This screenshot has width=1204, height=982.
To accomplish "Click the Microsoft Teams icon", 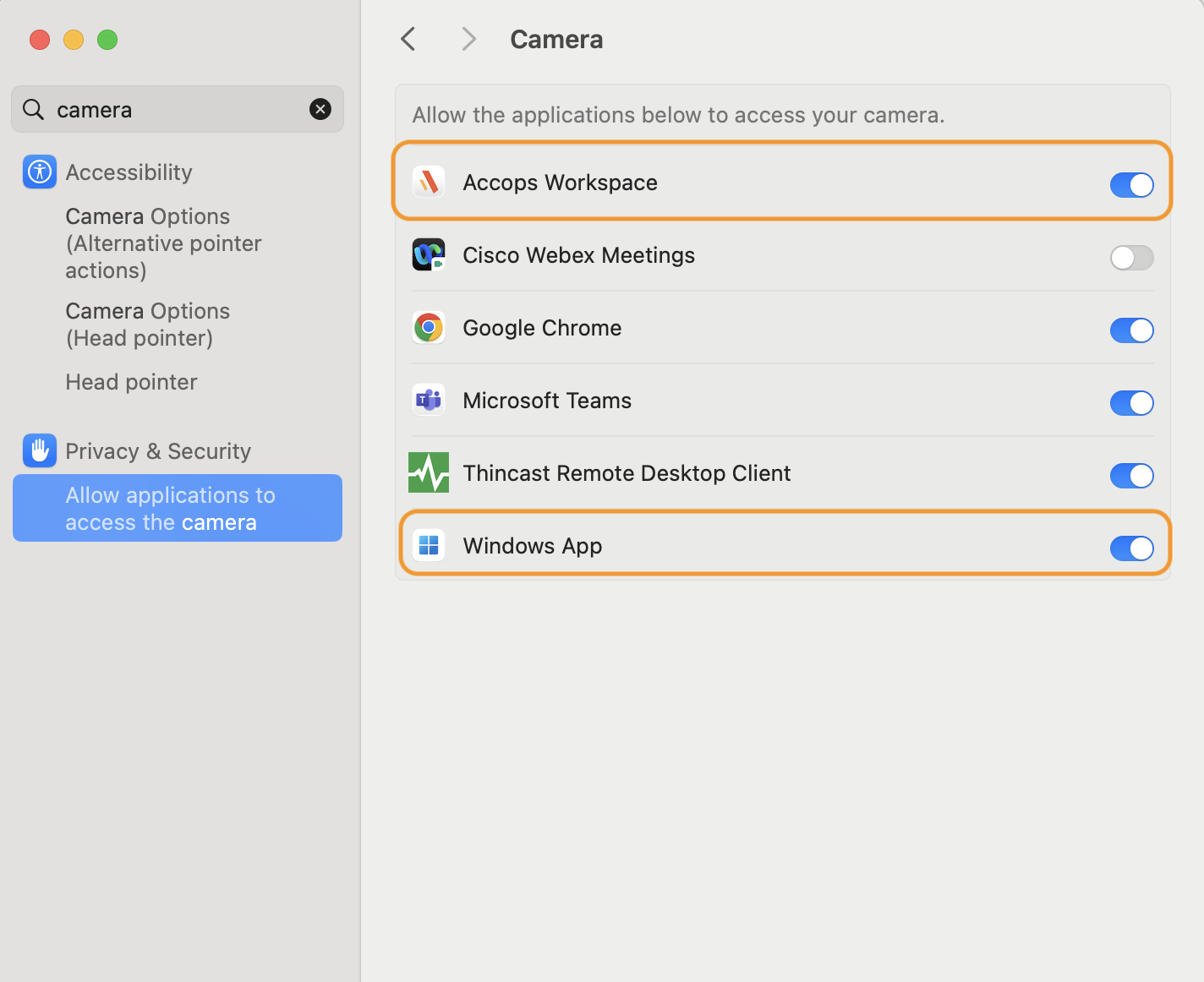I will pos(429,401).
